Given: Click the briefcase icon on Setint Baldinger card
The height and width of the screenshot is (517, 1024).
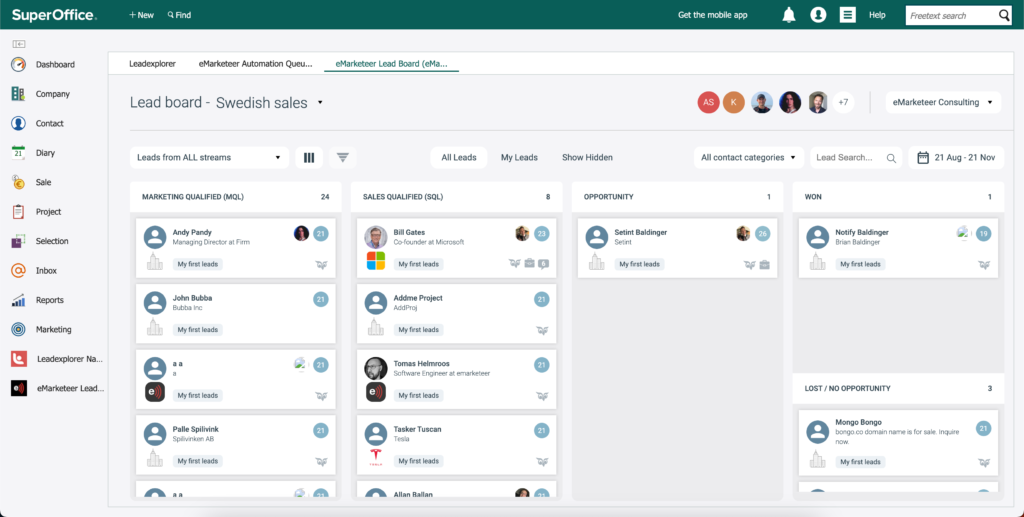Looking at the screenshot, I should tap(764, 264).
